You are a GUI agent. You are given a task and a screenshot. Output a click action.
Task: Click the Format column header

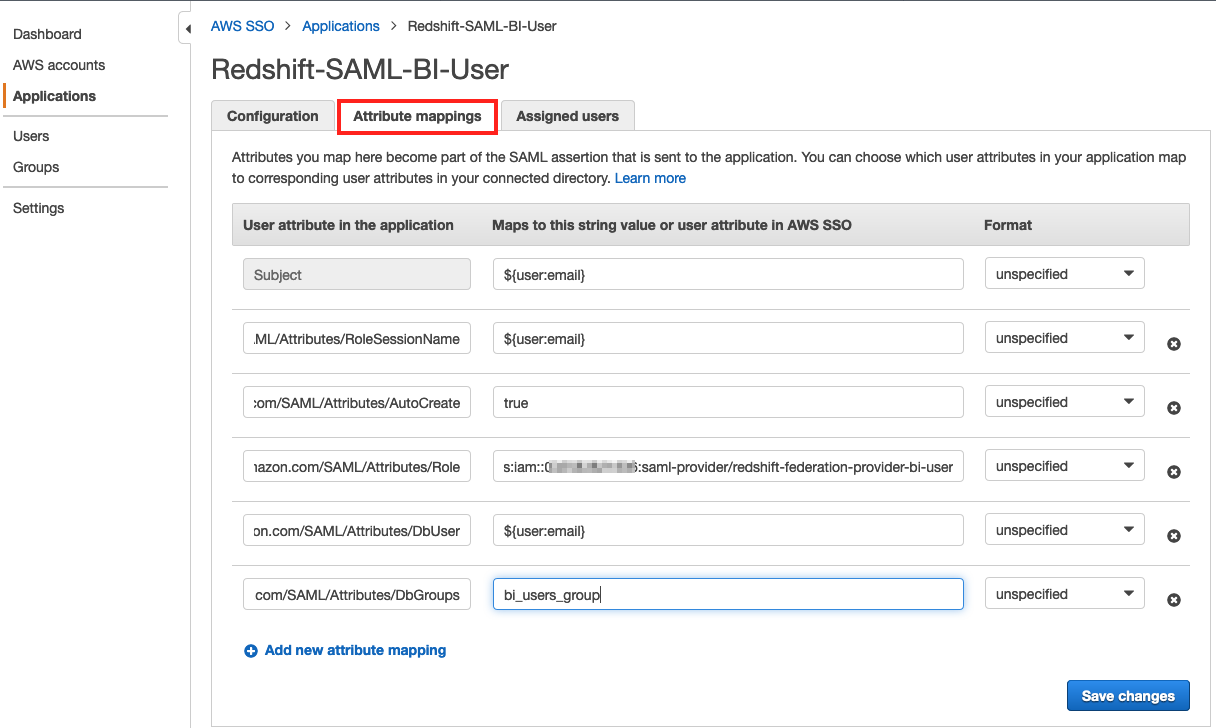click(1008, 225)
